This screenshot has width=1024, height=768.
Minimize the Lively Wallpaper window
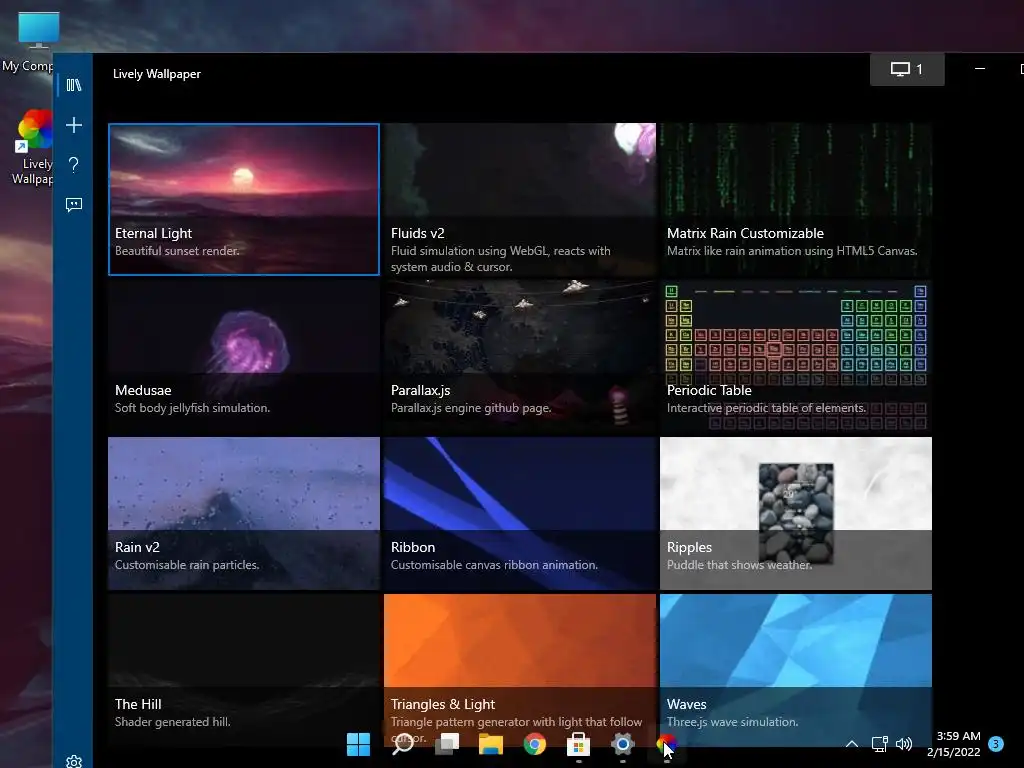[x=980, y=69]
